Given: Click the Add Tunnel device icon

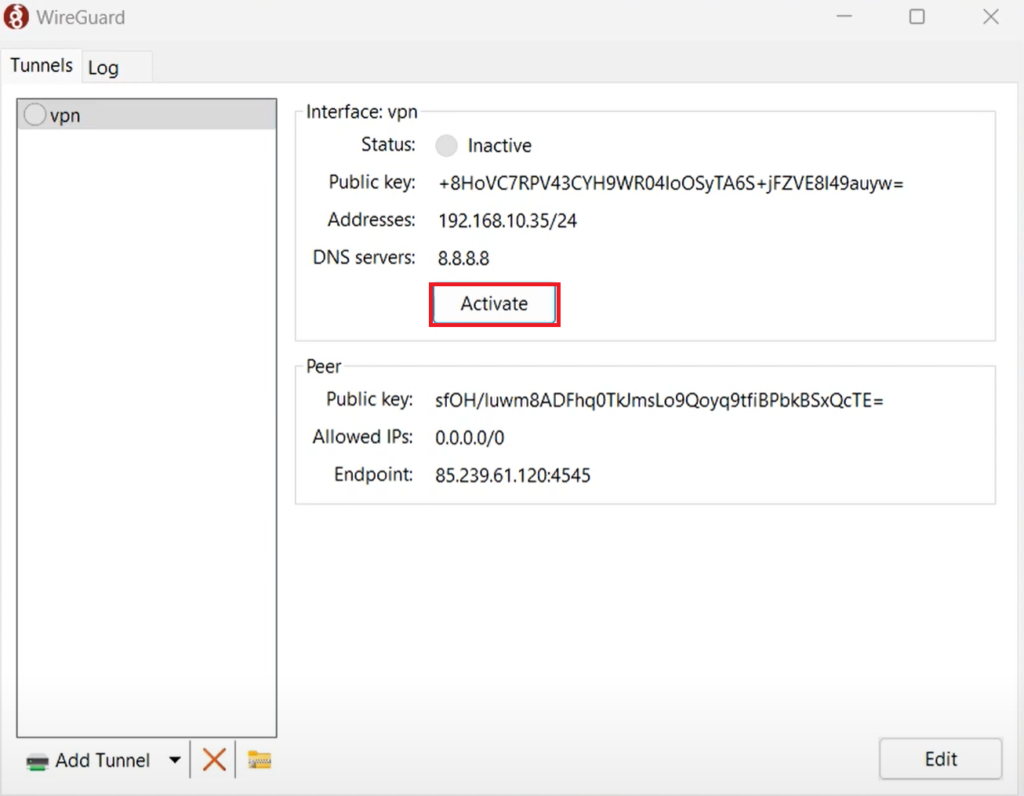Looking at the screenshot, I should (35, 760).
